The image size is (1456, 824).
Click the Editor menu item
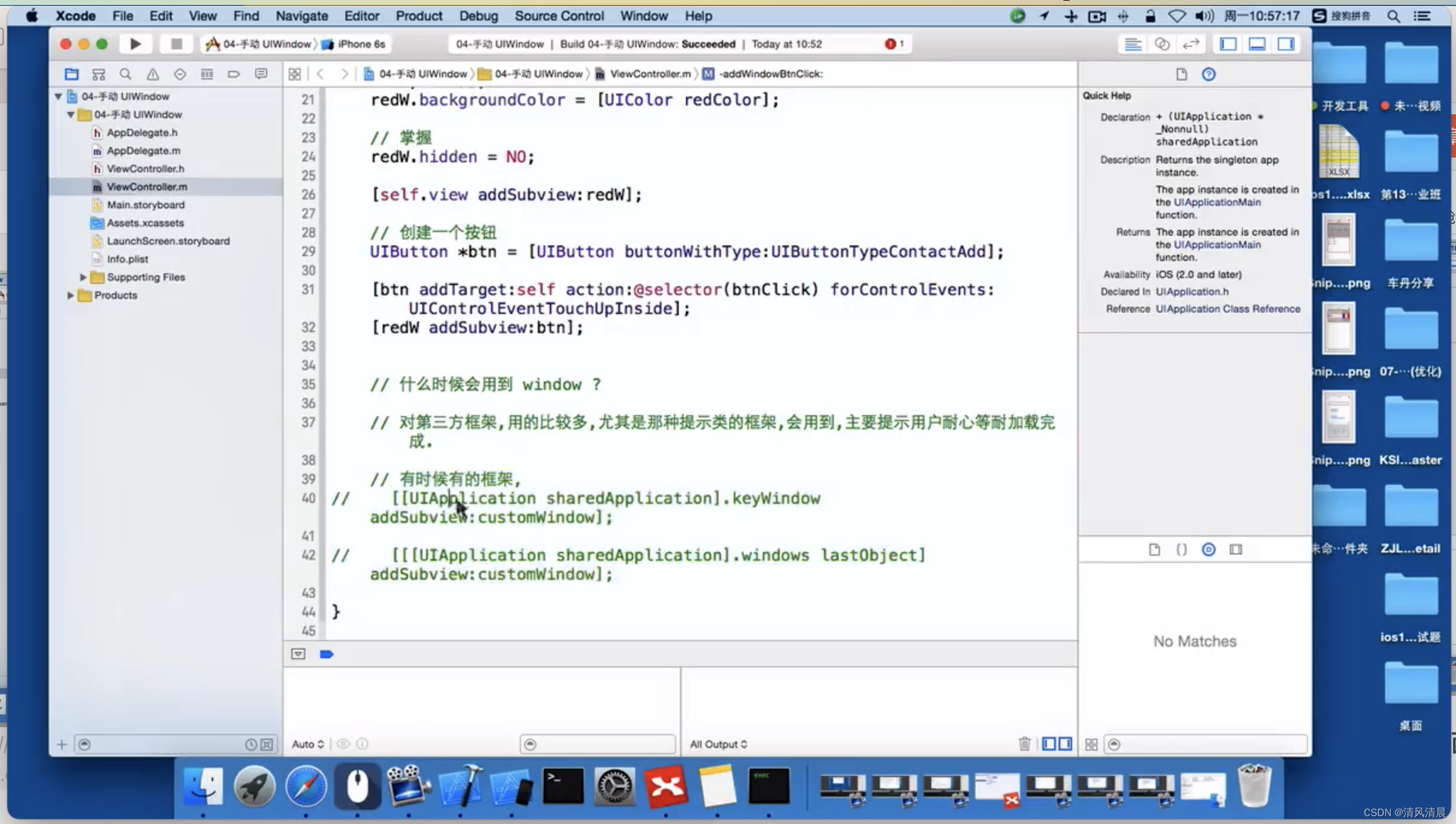tap(362, 15)
